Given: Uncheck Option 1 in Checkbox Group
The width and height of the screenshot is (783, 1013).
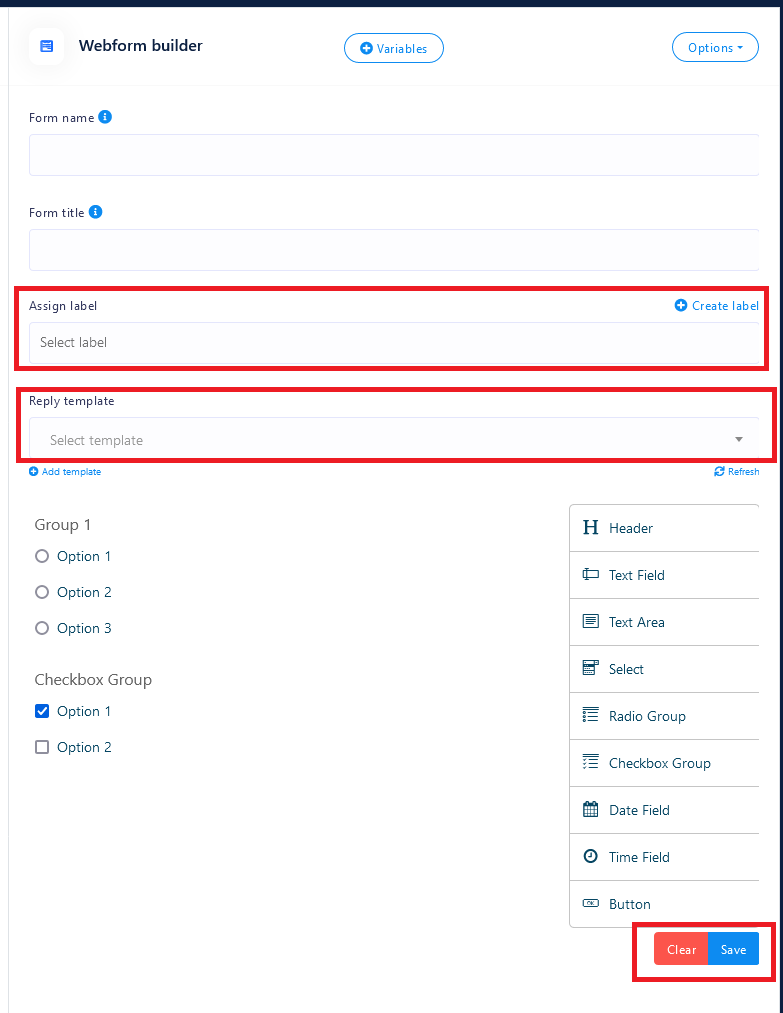Looking at the screenshot, I should point(42,711).
